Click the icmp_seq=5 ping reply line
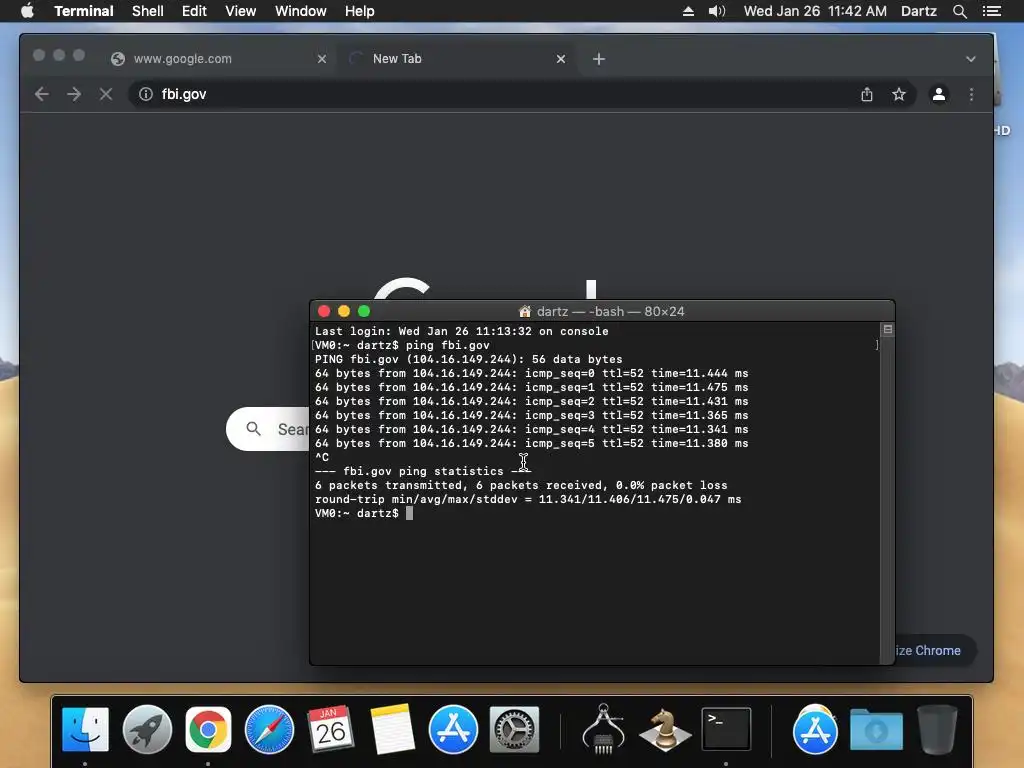The height and width of the screenshot is (768, 1024). [x=532, y=443]
